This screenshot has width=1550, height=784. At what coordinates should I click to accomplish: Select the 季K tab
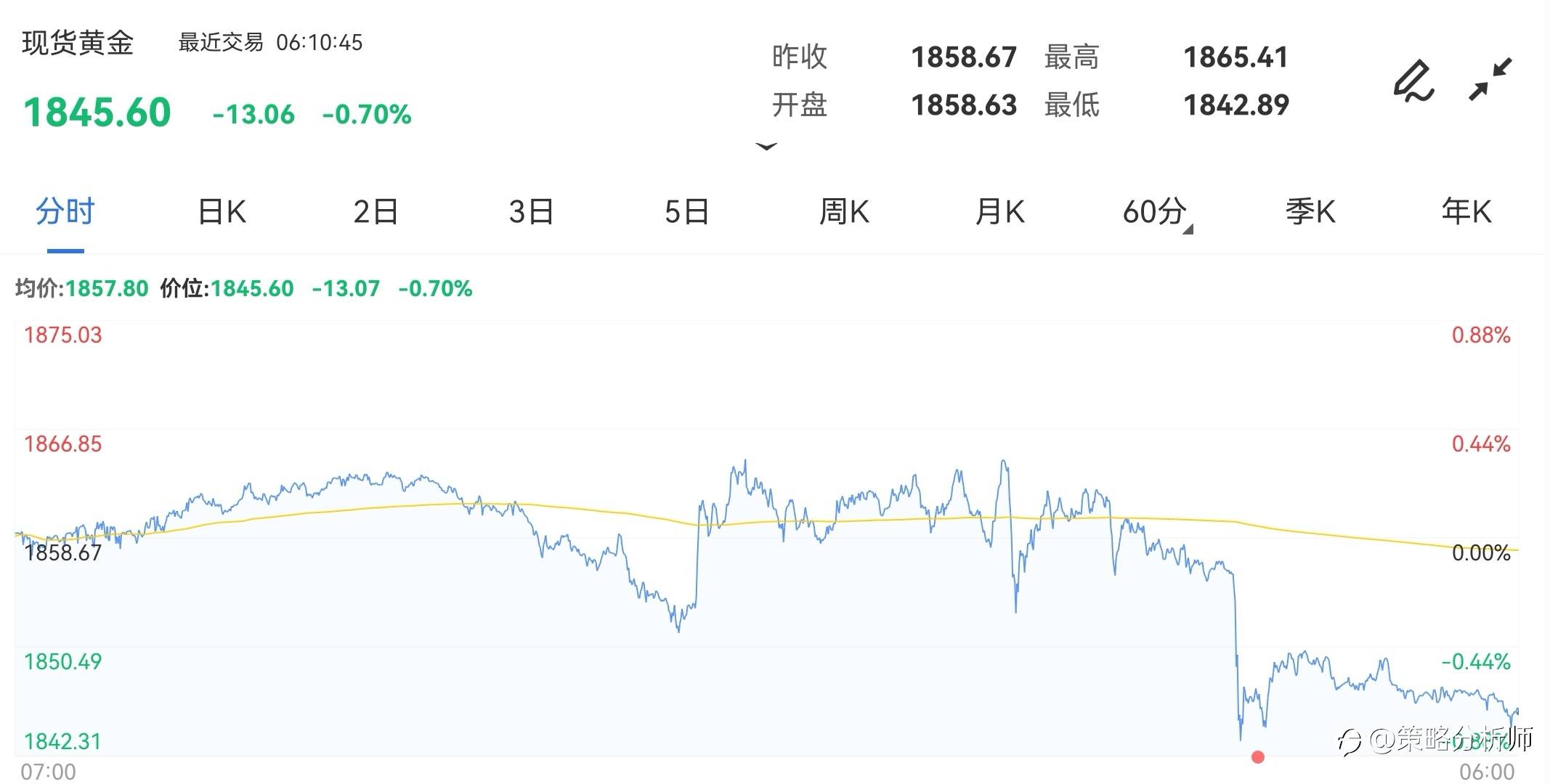pos(1310,212)
